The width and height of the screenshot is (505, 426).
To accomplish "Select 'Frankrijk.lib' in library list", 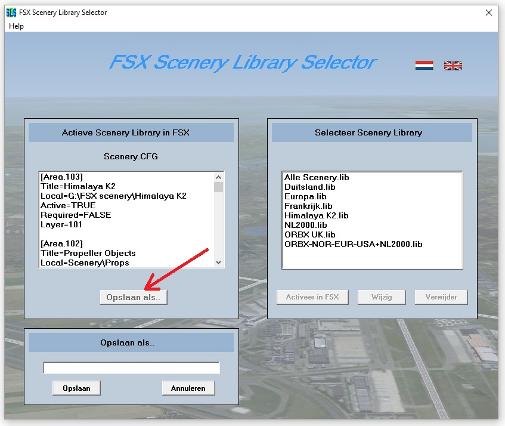I will pos(308,206).
